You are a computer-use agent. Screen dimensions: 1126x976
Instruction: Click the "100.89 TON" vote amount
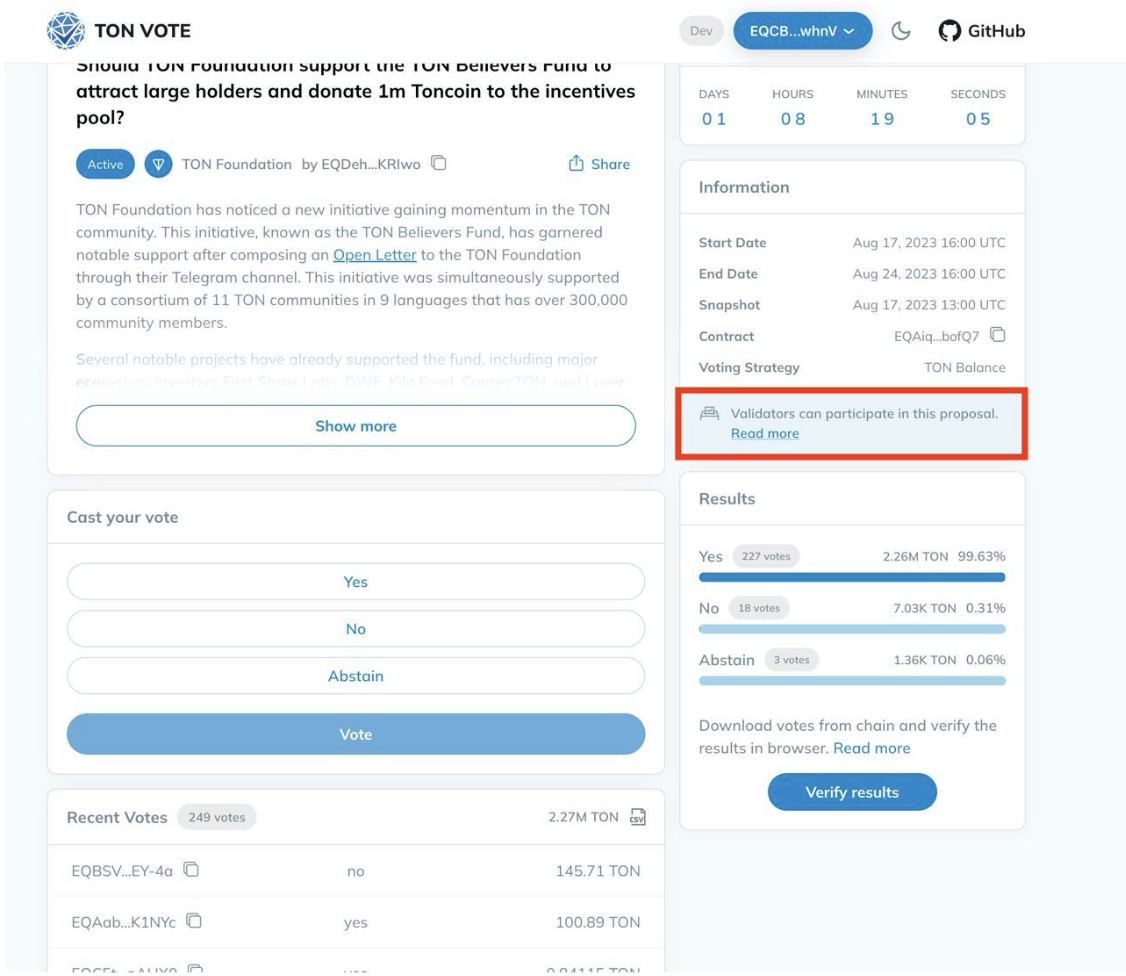(x=597, y=922)
